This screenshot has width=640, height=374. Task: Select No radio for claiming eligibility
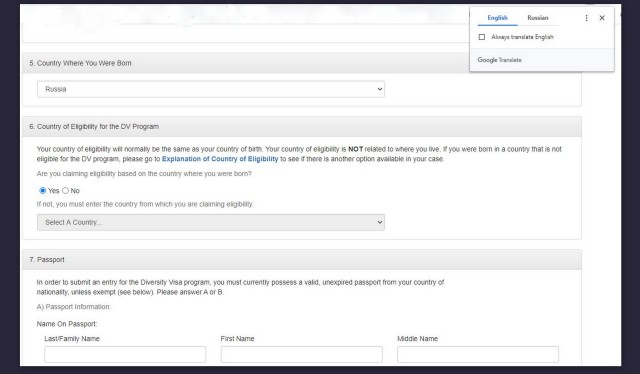65,191
